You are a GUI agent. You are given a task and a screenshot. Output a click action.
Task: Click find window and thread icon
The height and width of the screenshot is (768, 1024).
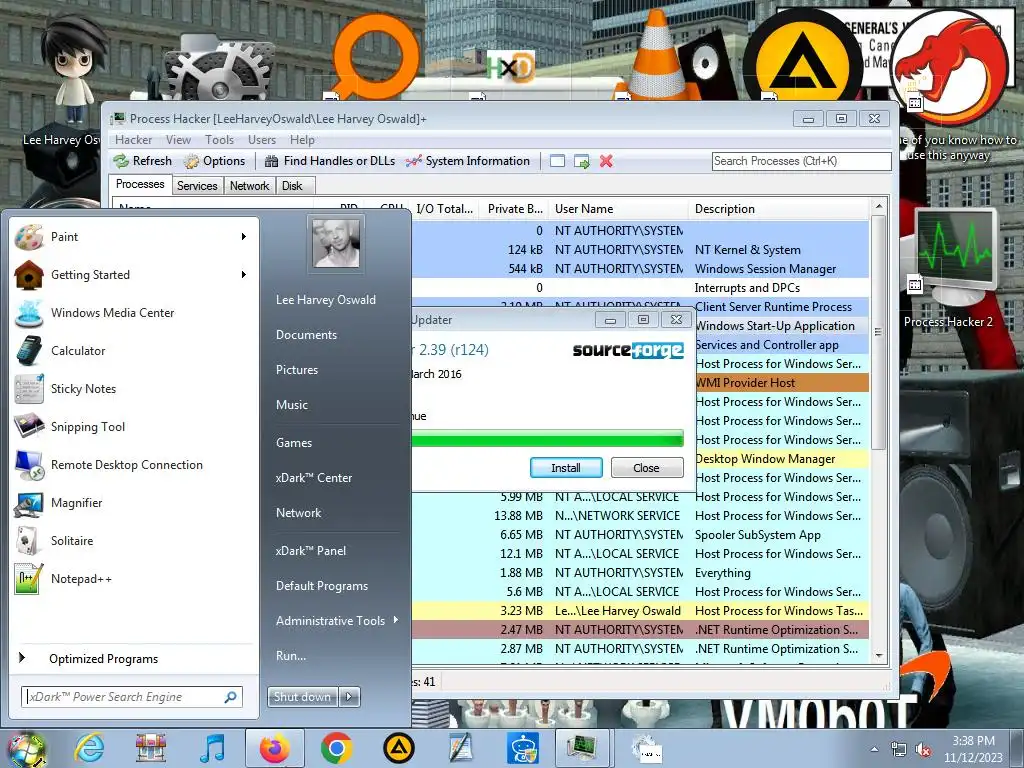[581, 161]
